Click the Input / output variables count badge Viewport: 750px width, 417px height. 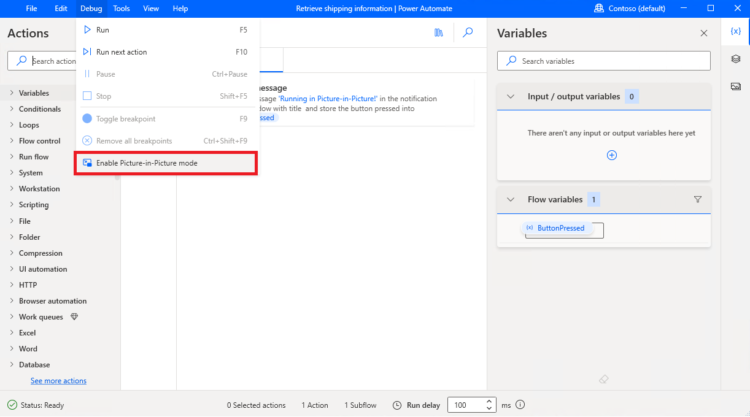(631, 97)
